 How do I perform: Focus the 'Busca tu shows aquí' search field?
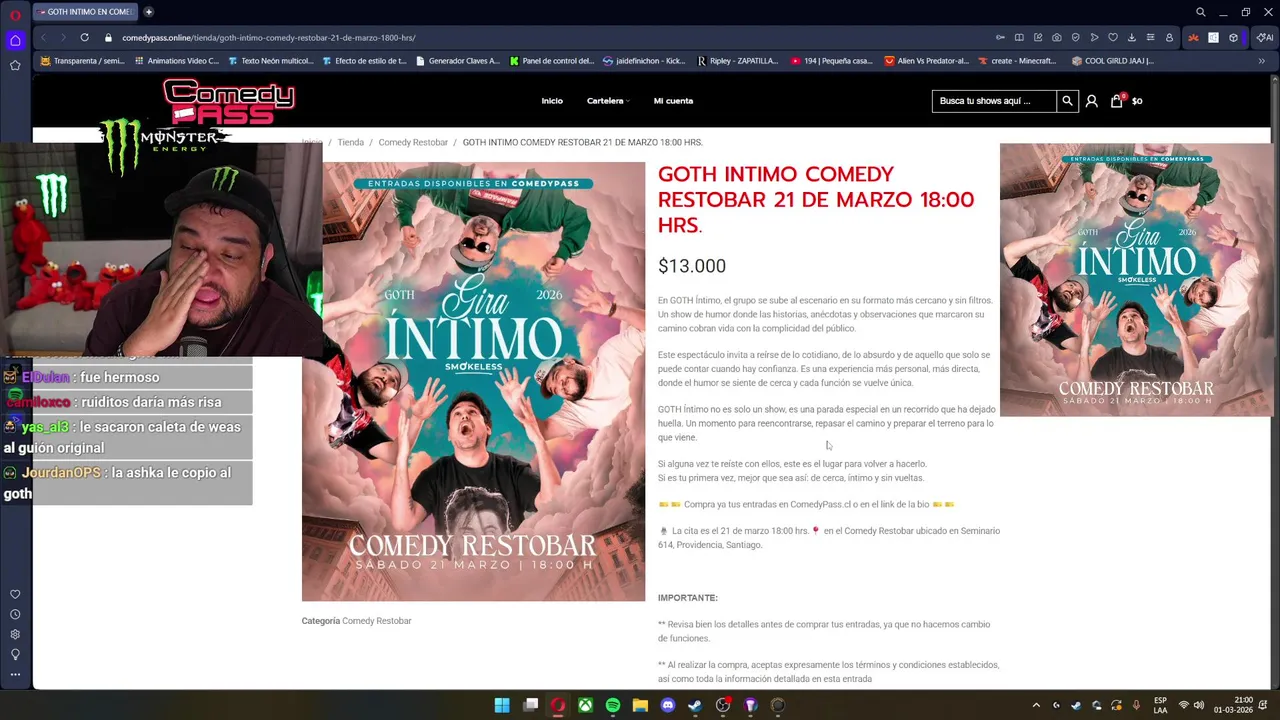[994, 101]
